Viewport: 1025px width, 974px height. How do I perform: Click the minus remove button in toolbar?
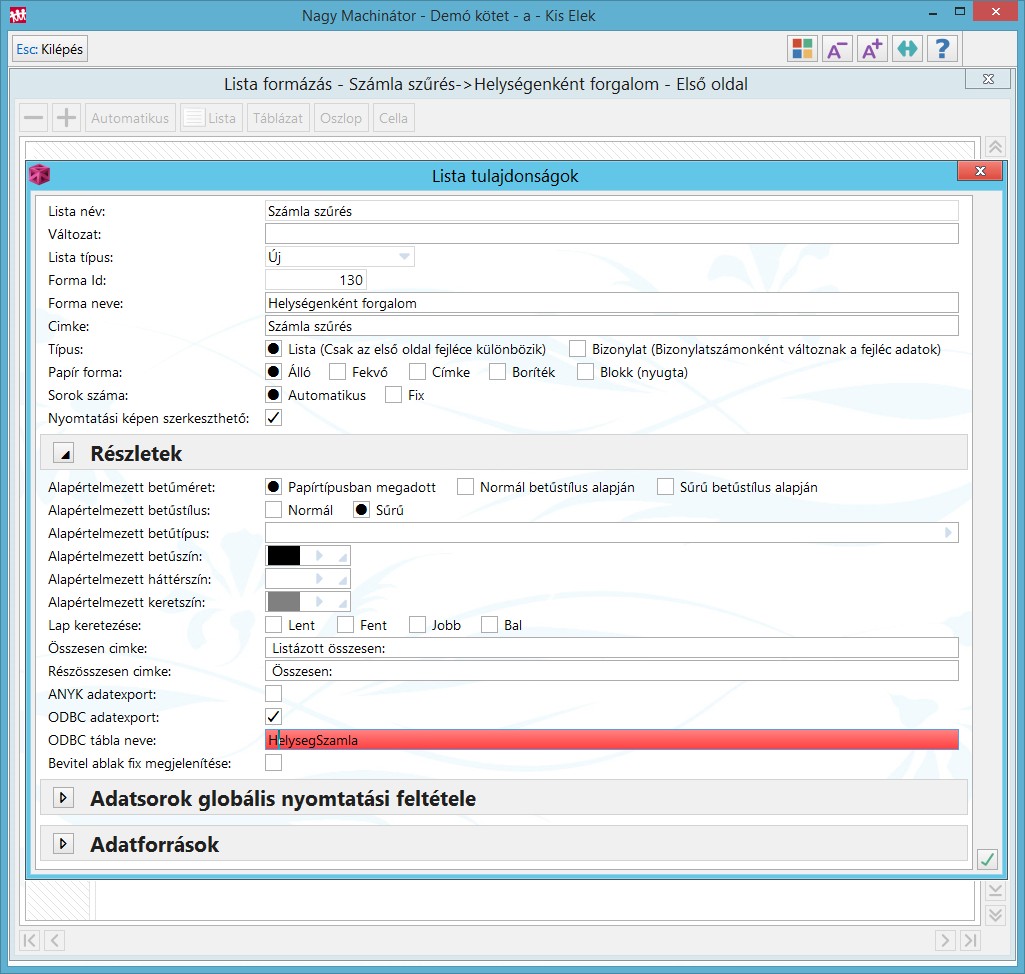point(33,118)
